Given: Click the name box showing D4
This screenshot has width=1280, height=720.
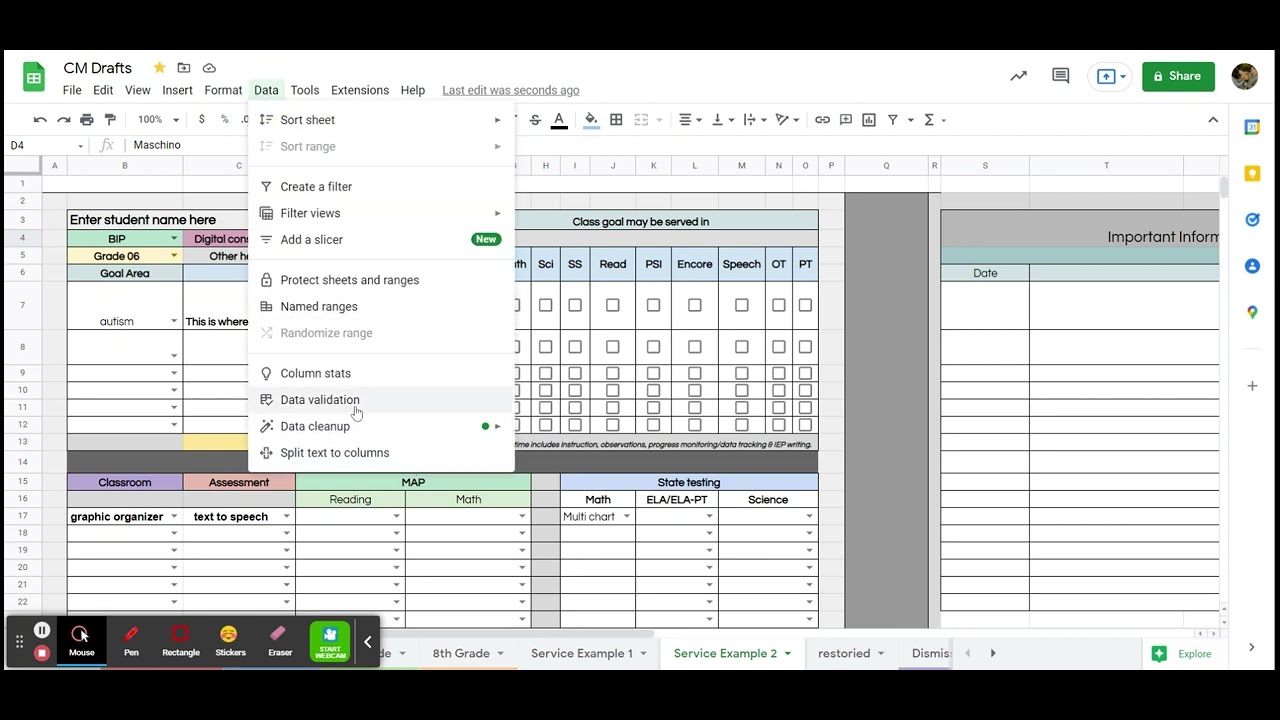Looking at the screenshot, I should [x=46, y=146].
